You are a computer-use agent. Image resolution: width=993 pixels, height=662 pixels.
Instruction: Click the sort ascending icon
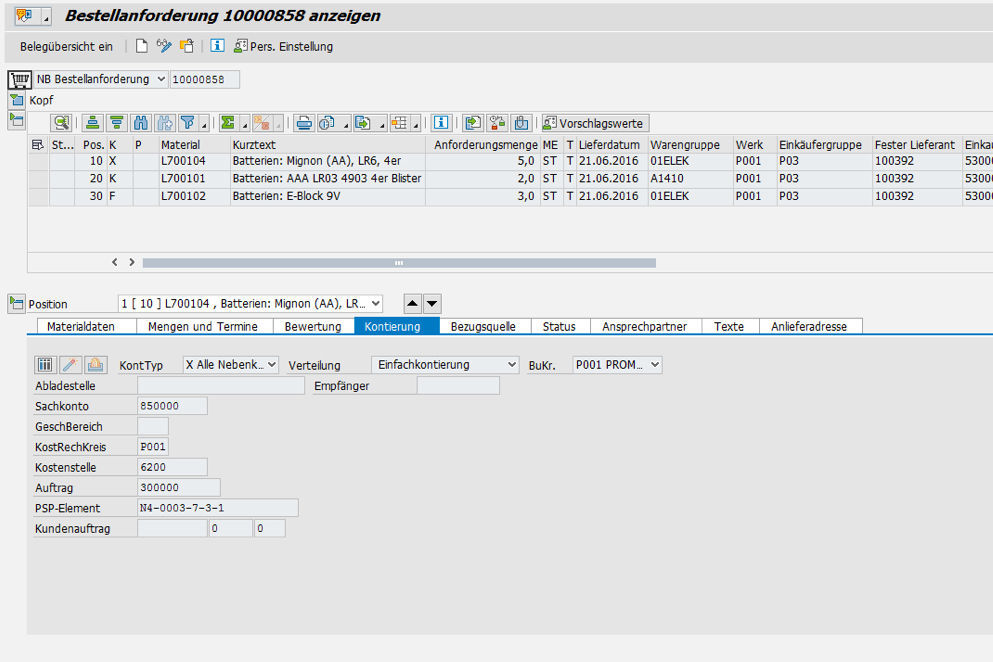(x=93, y=123)
